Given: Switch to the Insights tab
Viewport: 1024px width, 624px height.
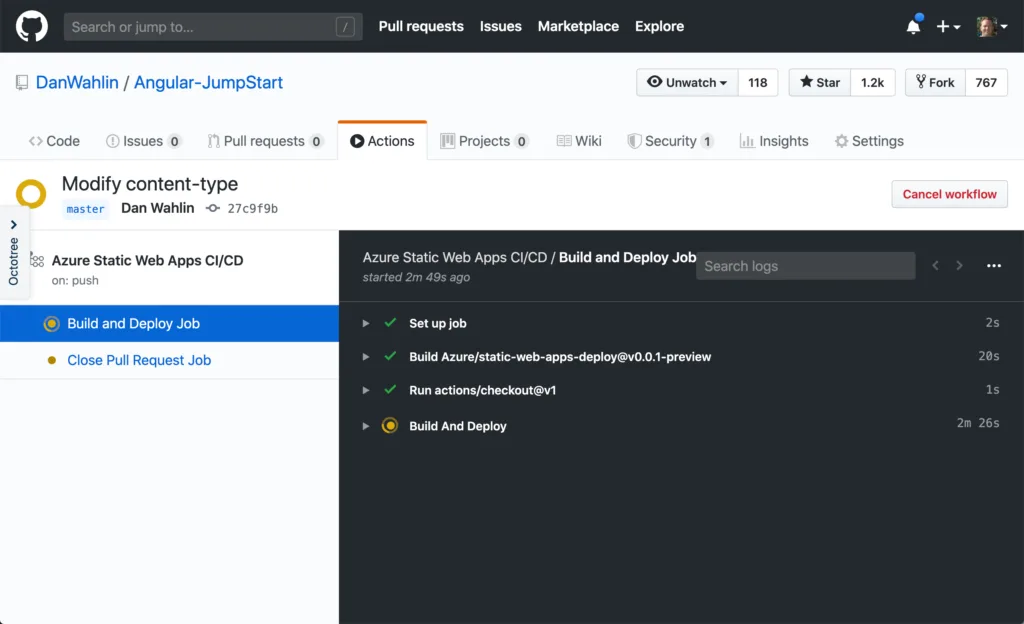Looking at the screenshot, I should (773, 141).
